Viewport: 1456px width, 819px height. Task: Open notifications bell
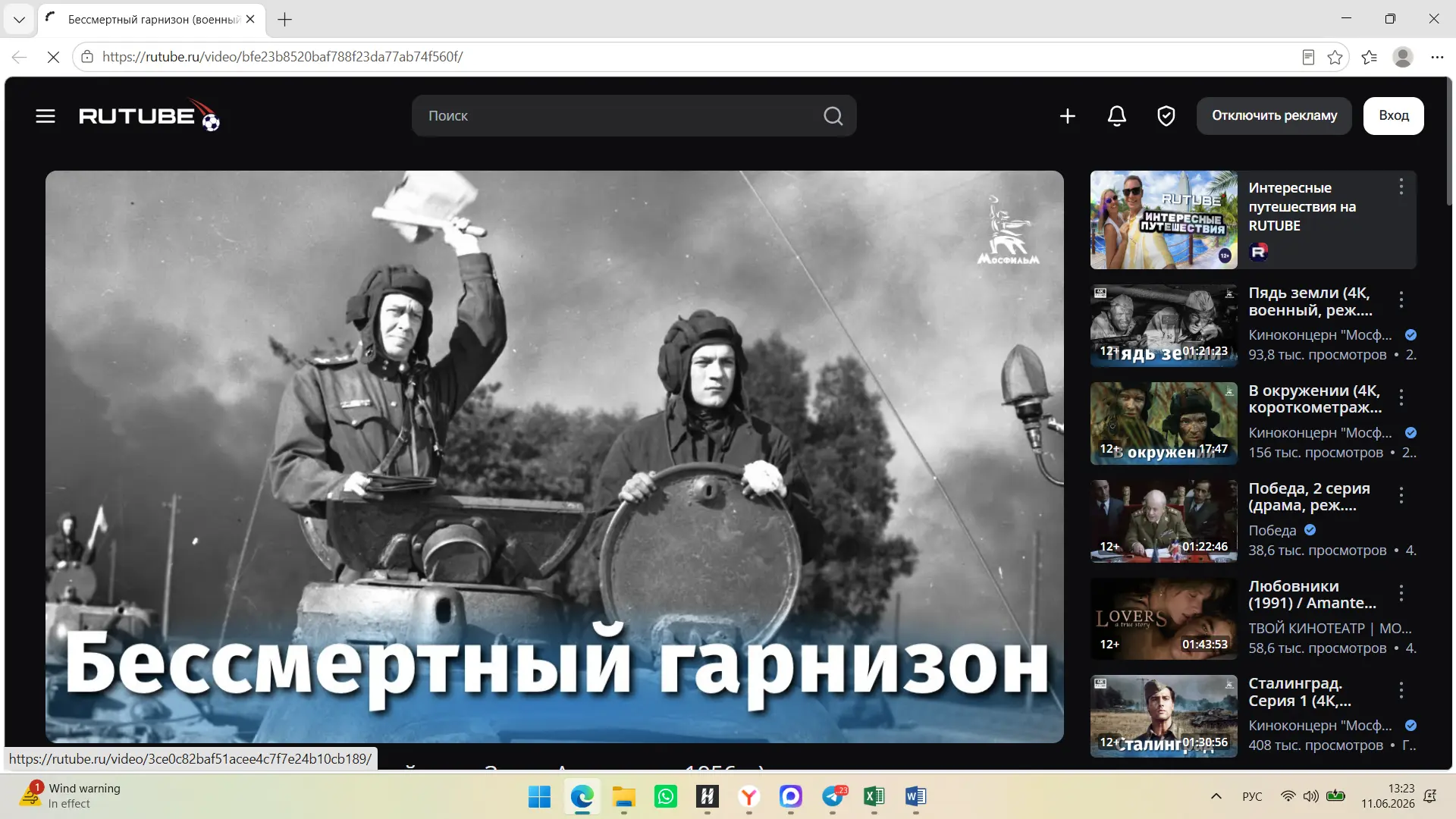1116,116
